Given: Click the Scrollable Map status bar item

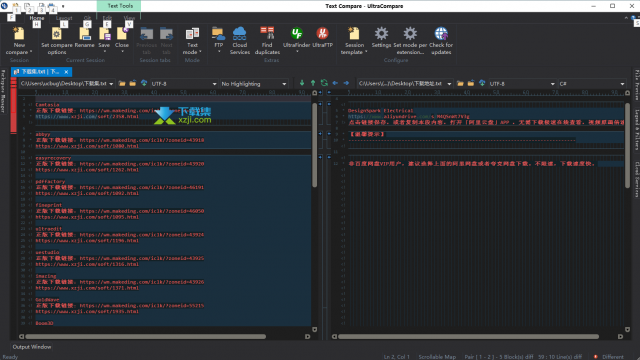Looking at the screenshot, I should tap(437, 357).
